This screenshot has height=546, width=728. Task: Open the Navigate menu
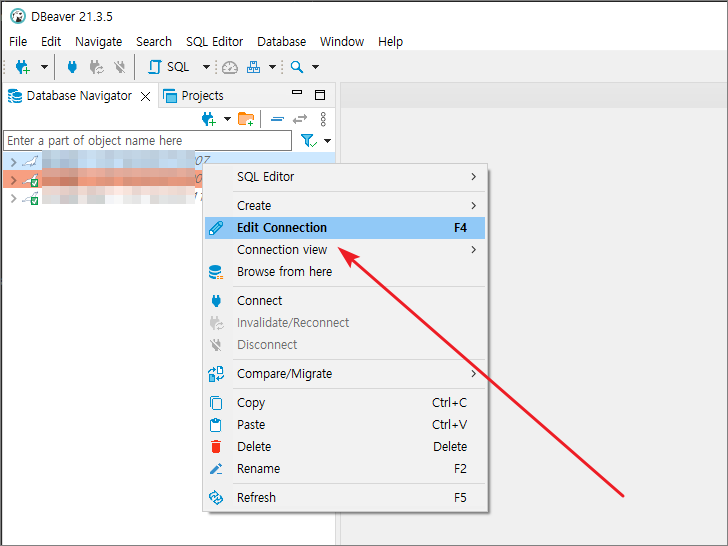pyautogui.click(x=98, y=41)
